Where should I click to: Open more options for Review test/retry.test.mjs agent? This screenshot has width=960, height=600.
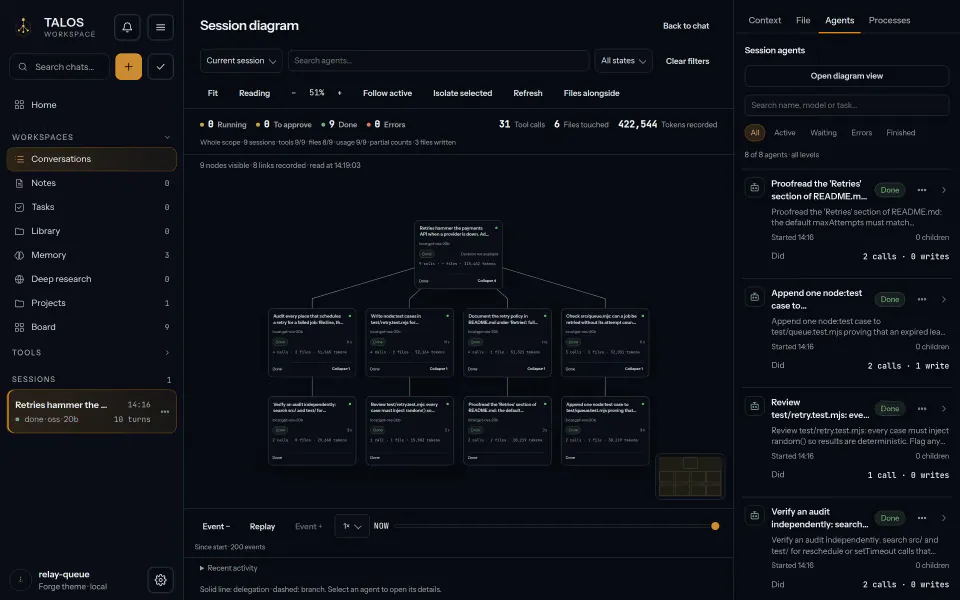[x=921, y=408]
